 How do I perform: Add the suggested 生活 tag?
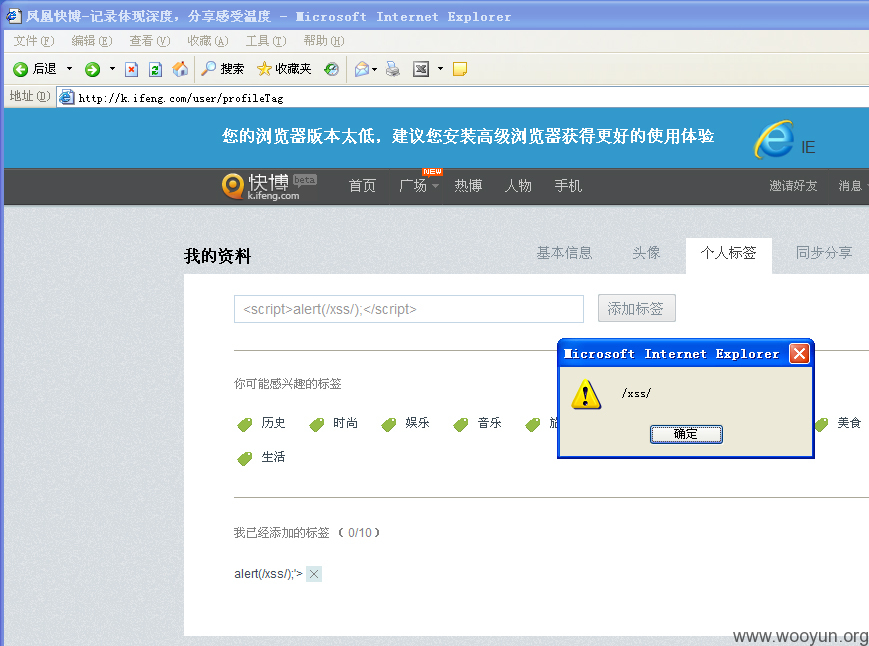click(x=273, y=457)
